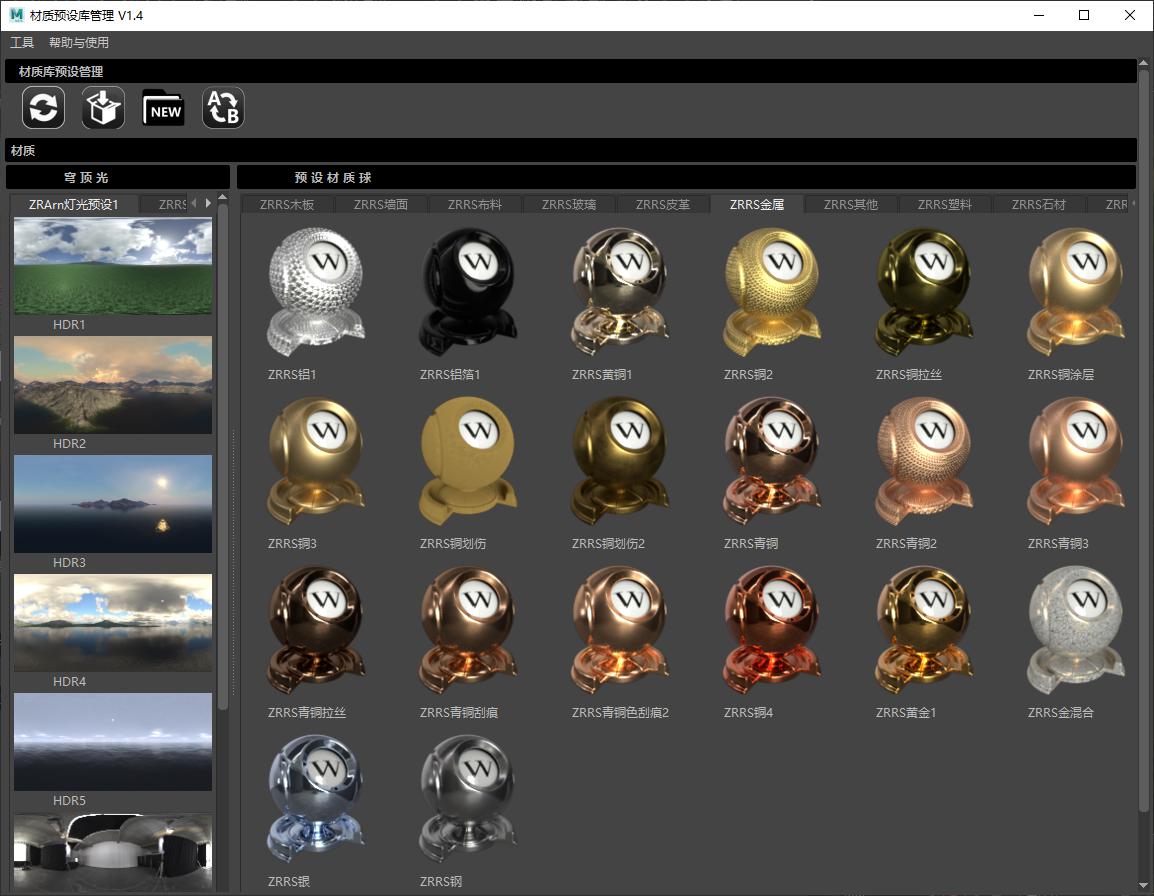
Task: Select the HDR3 sunset ocean thumbnail
Action: (x=113, y=504)
